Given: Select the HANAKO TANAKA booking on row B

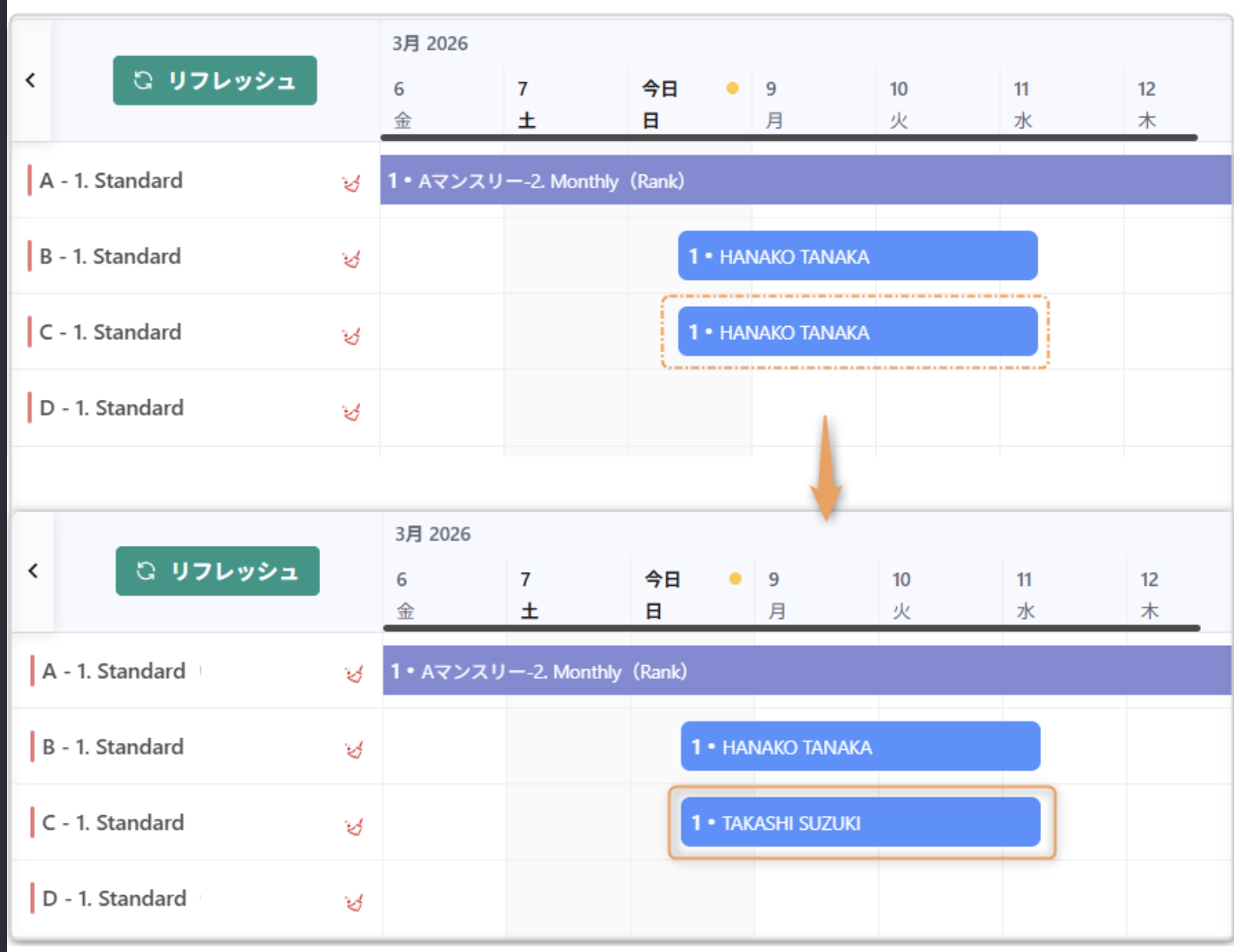Looking at the screenshot, I should (858, 256).
